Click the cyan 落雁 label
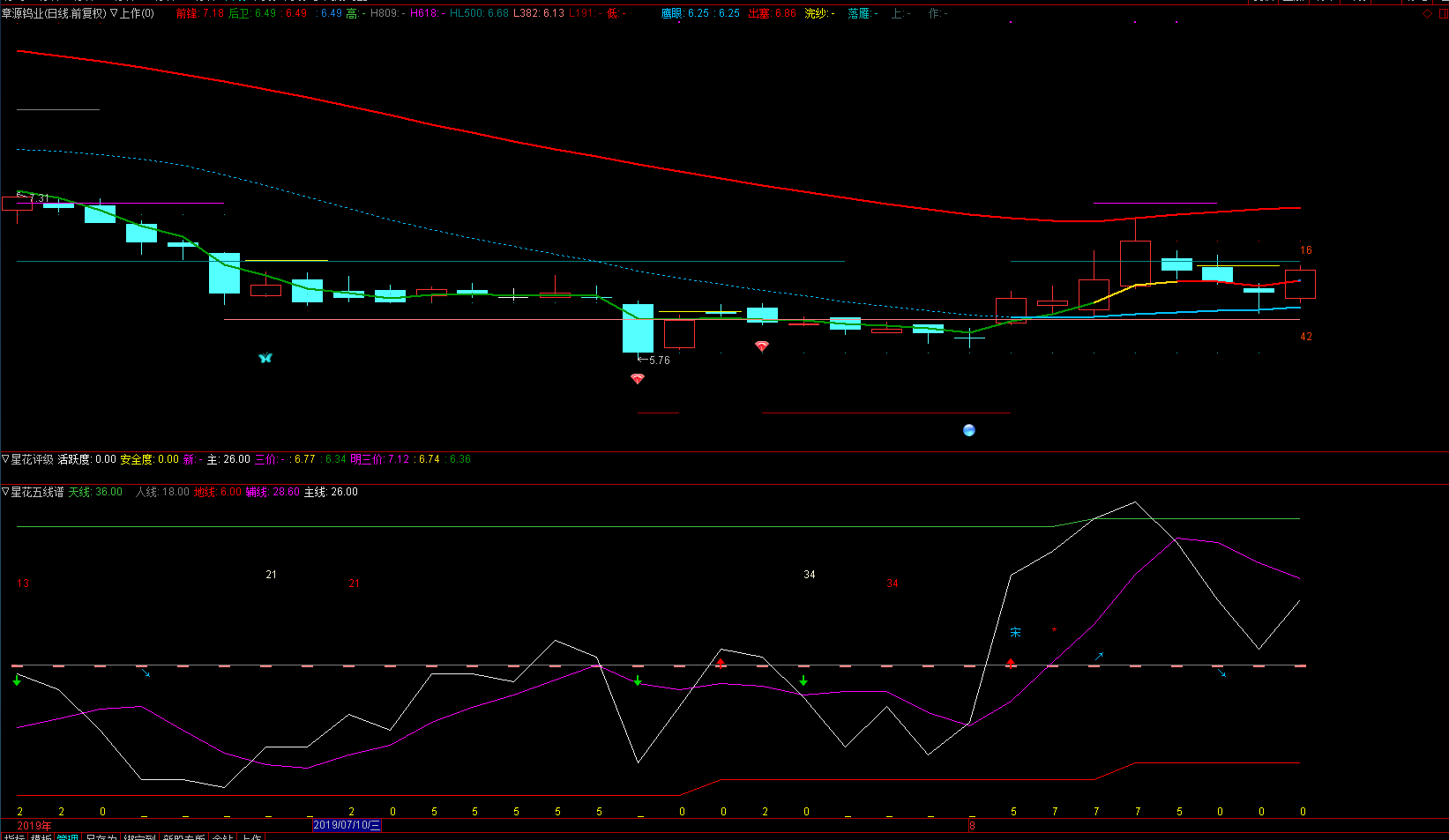Screen dimensions: 1449x840 [860, 13]
